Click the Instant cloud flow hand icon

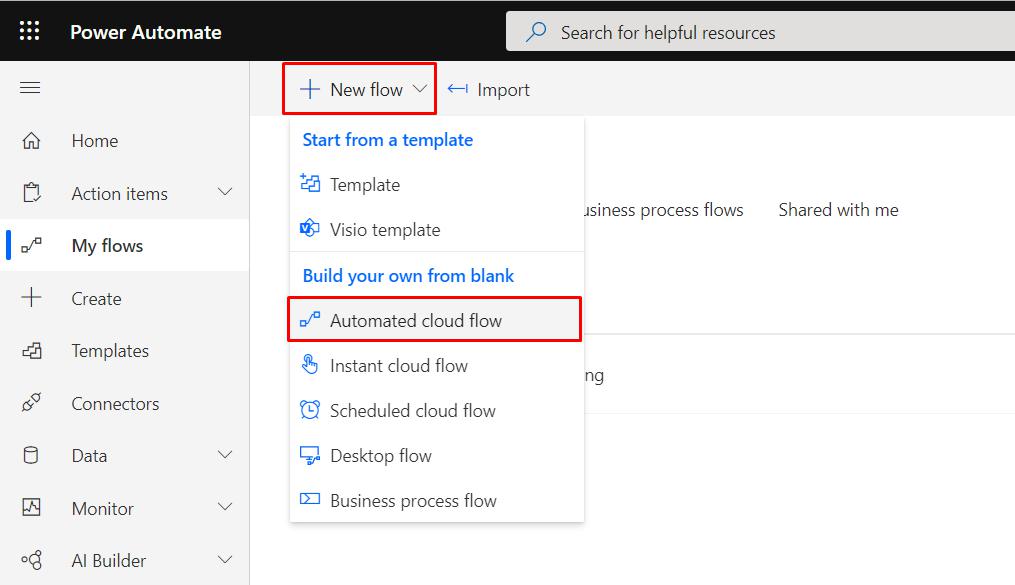310,364
